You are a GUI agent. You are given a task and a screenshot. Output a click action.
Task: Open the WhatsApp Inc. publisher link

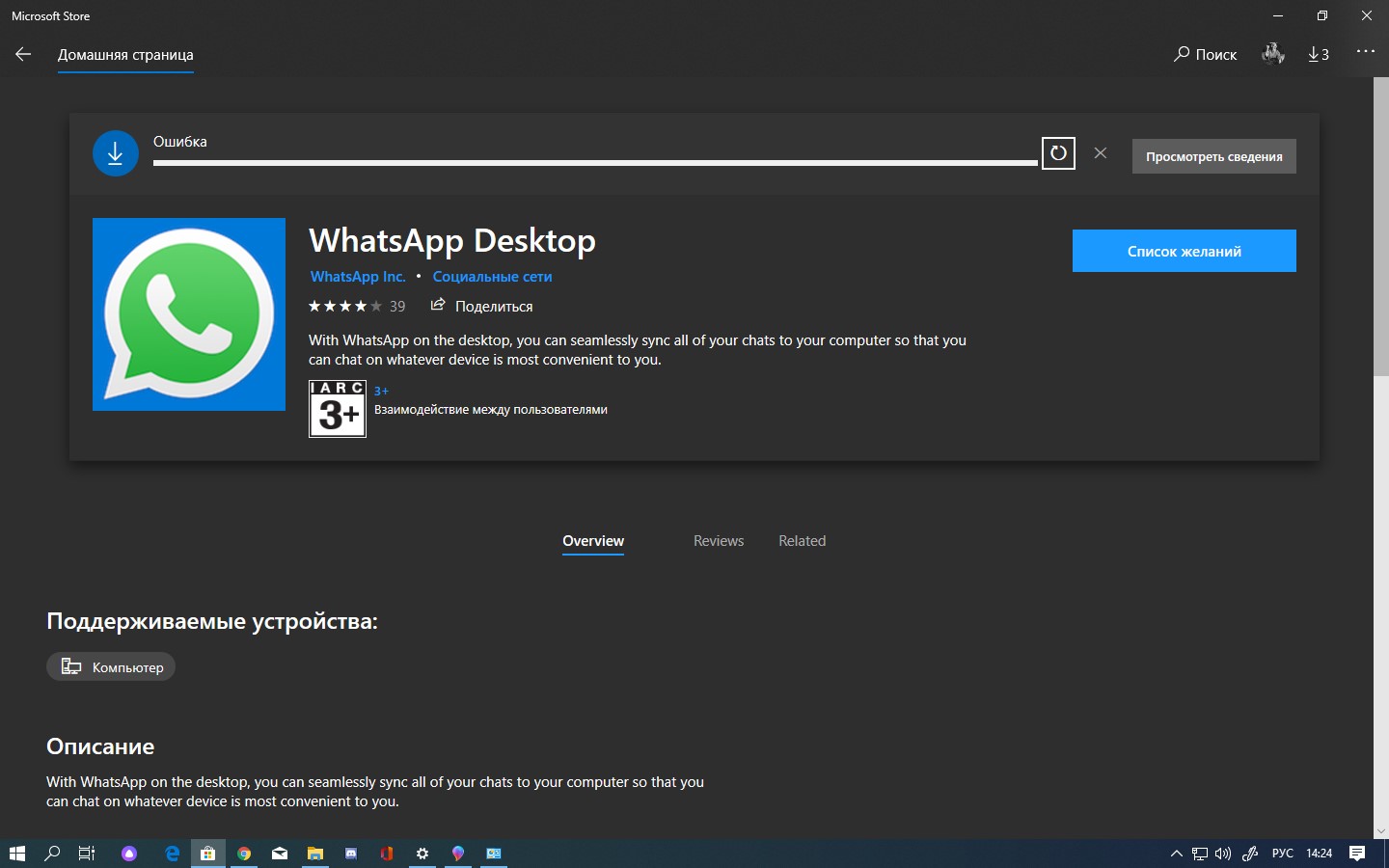[x=358, y=277]
